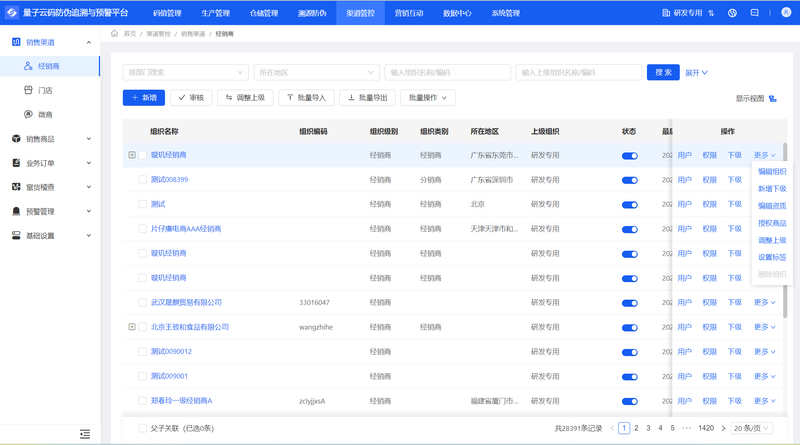Tick the 父子关联 checkbox at bottom
This screenshot has height=445, width=800.
click(142, 428)
